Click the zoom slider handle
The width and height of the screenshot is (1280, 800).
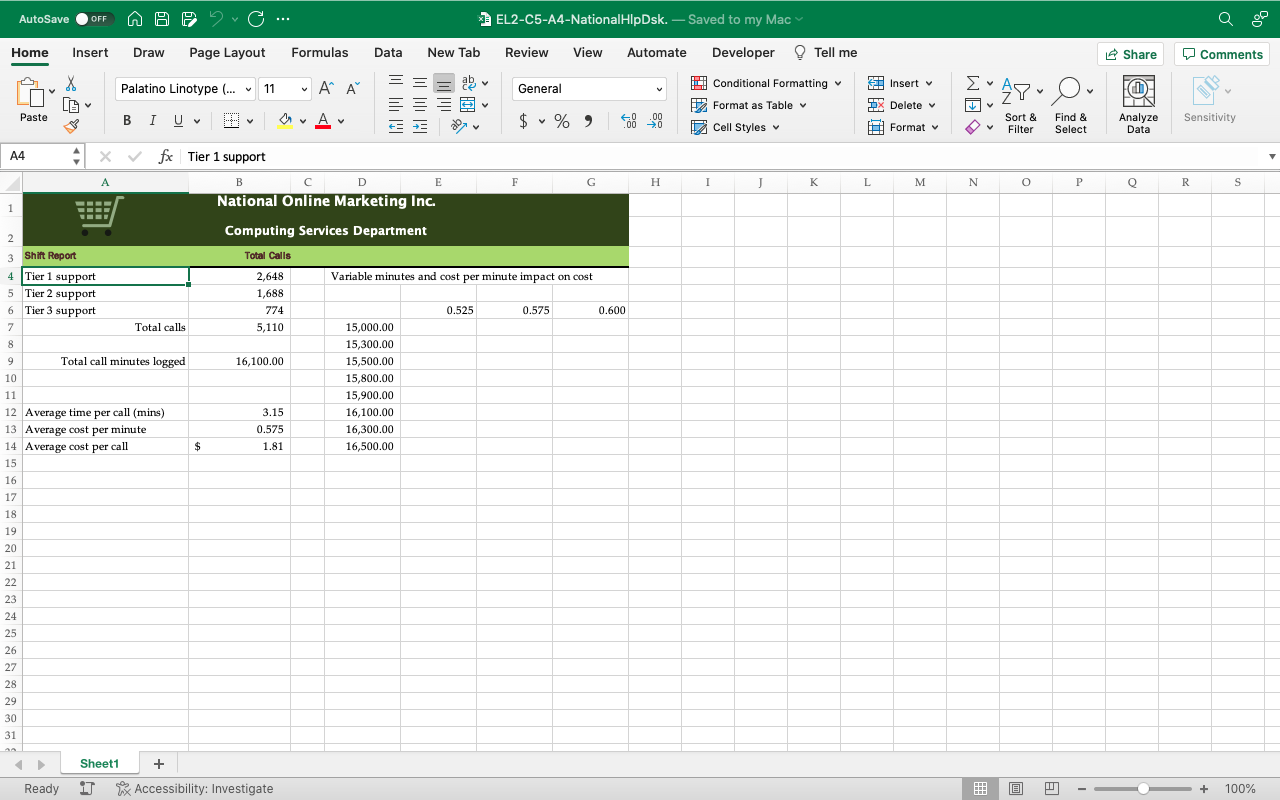coord(1143,789)
